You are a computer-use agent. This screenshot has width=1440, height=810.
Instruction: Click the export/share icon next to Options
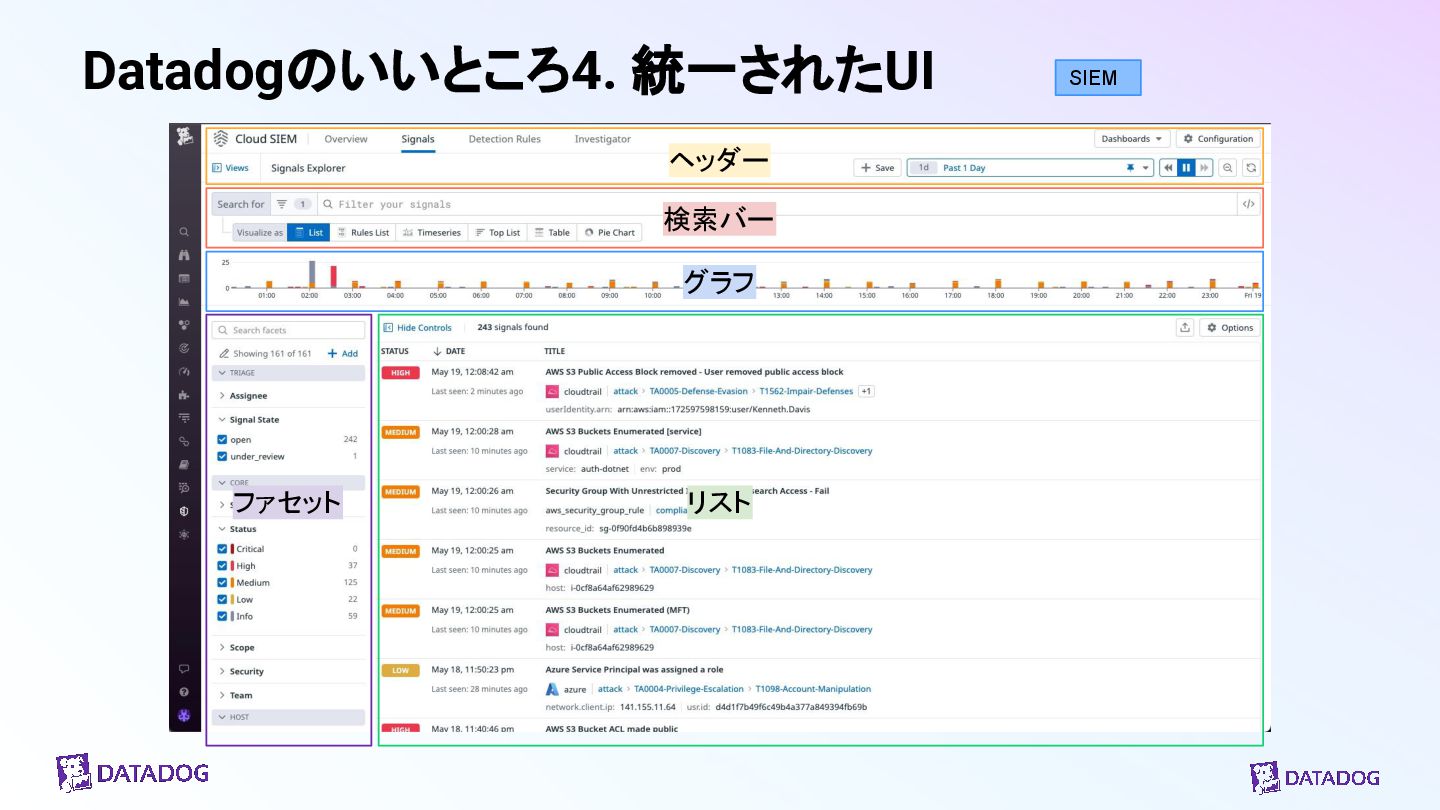pos(1185,327)
